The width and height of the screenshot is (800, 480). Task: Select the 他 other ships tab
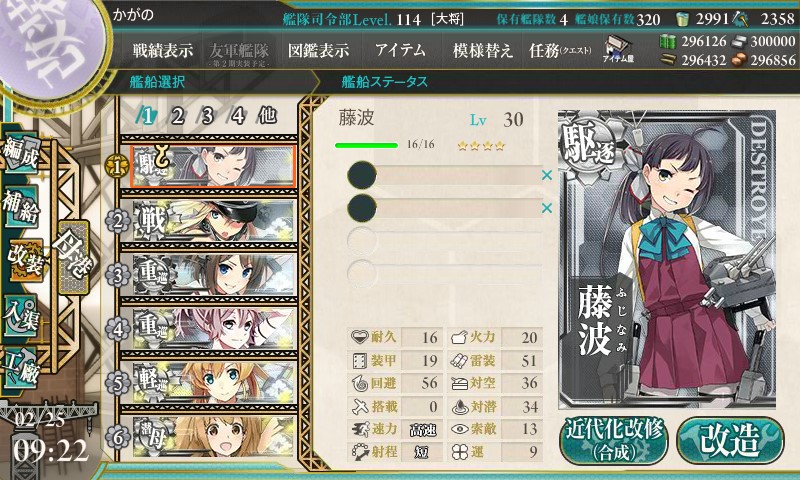(x=267, y=115)
